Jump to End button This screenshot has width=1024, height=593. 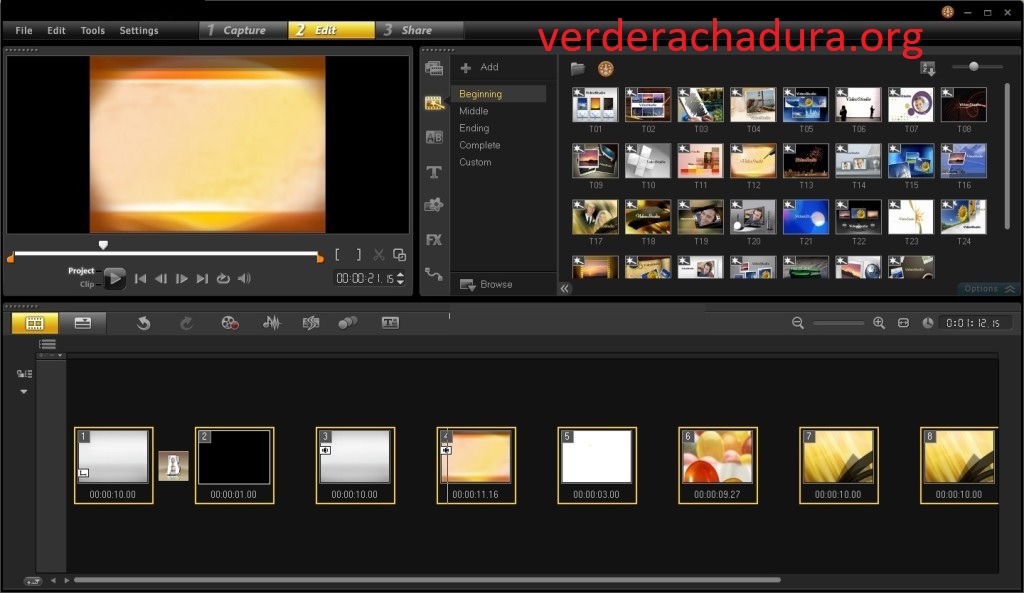tap(202, 278)
